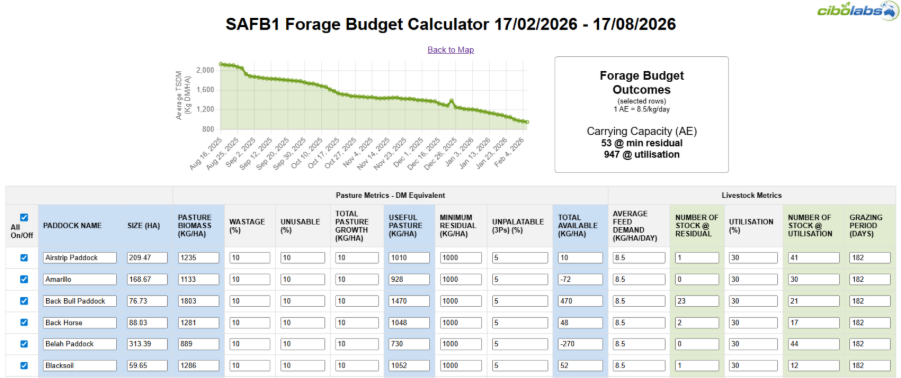Click Blacksoil total available 52
Image resolution: width=901 pixels, height=378 pixels.
pos(579,365)
